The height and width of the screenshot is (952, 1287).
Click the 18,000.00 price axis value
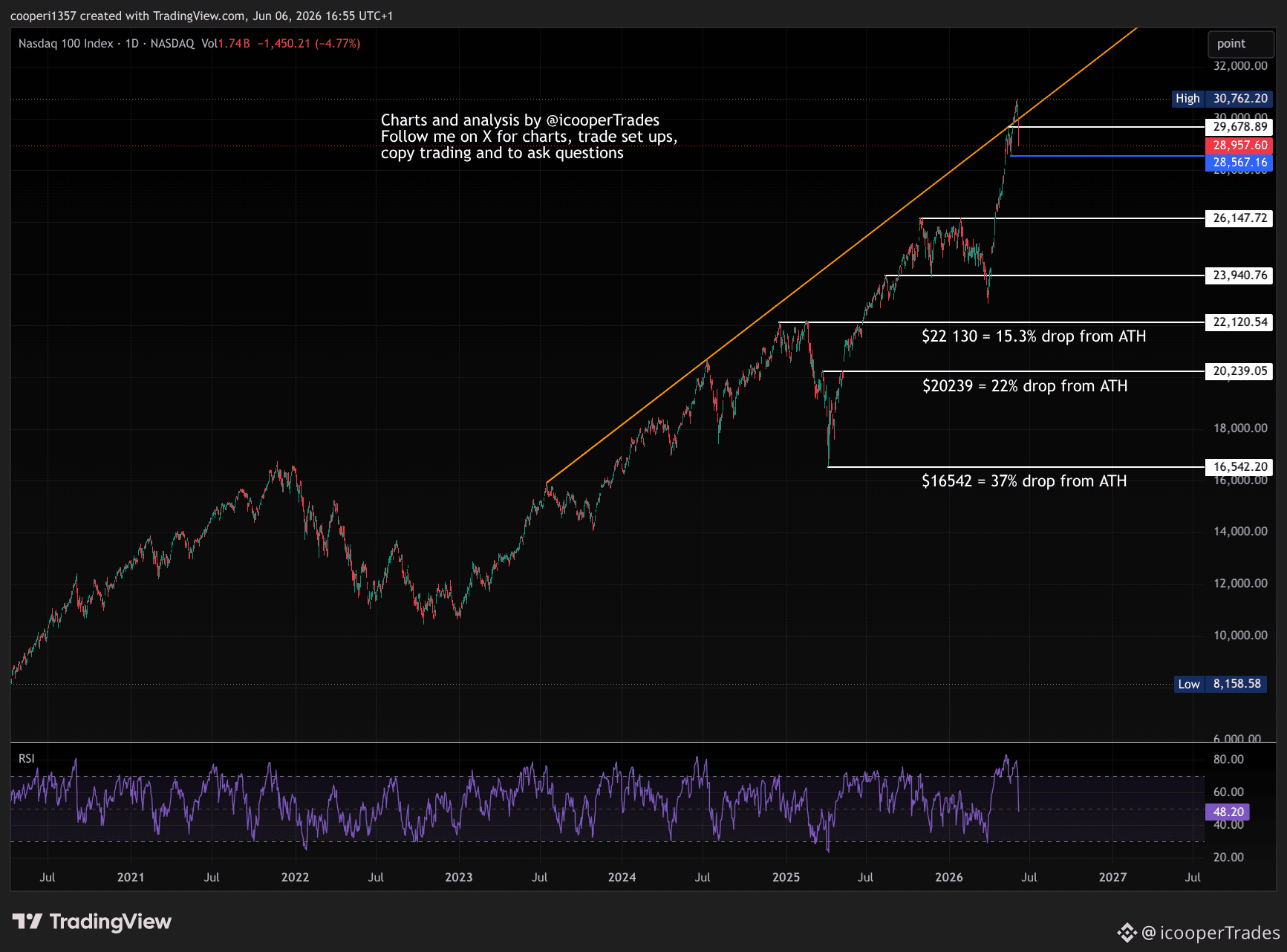click(1240, 428)
